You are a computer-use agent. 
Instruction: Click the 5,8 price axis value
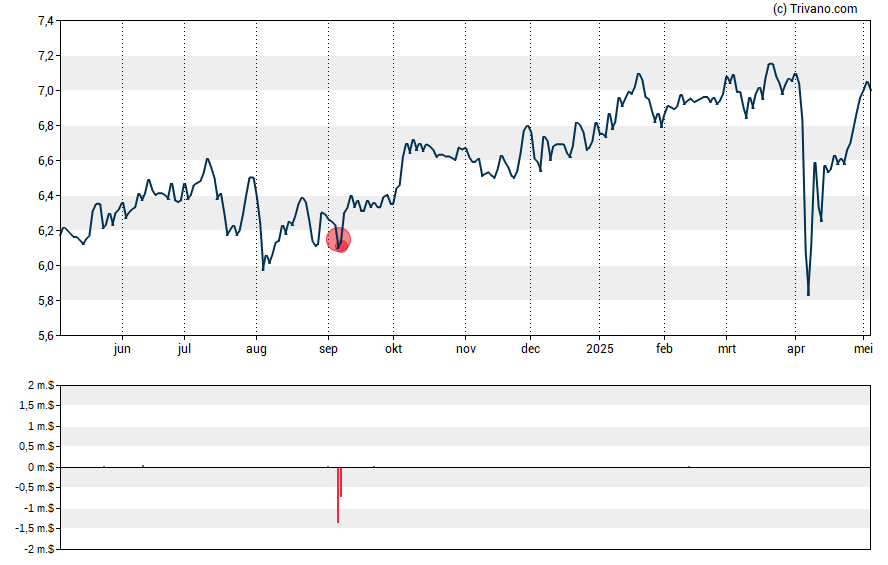click(46, 301)
